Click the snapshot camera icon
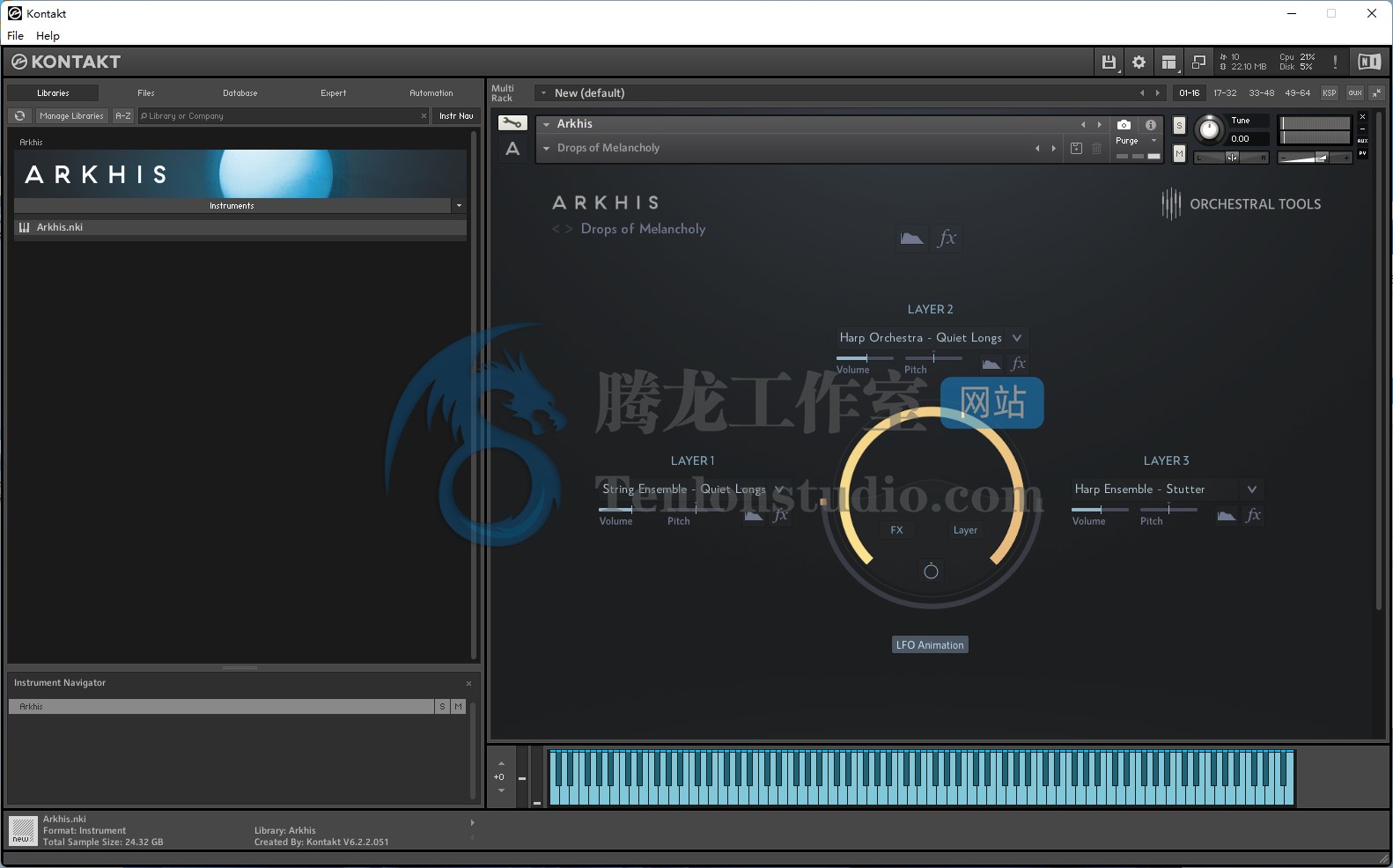This screenshot has height=868, width=1393. point(1124,125)
